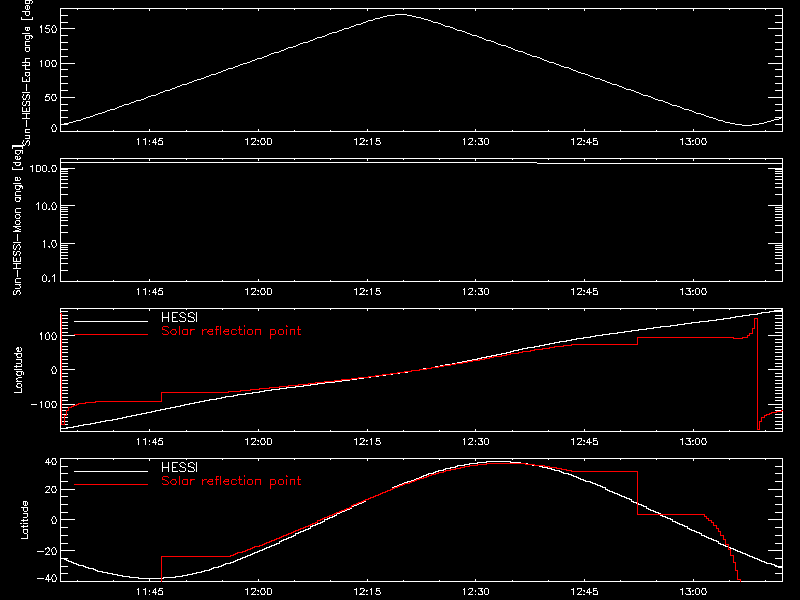Select white HESSI legend line in Latitude panel

pyautogui.click(x=111, y=471)
